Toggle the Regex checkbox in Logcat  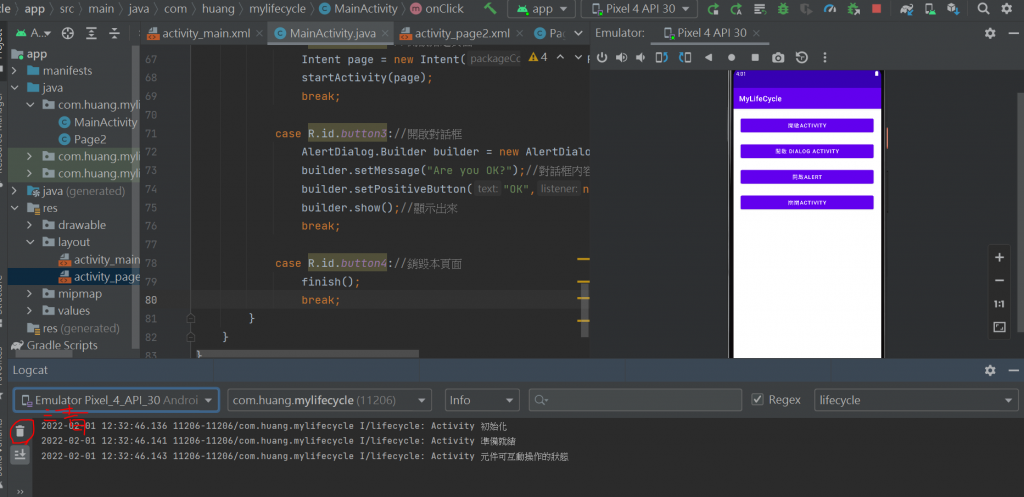click(758, 400)
